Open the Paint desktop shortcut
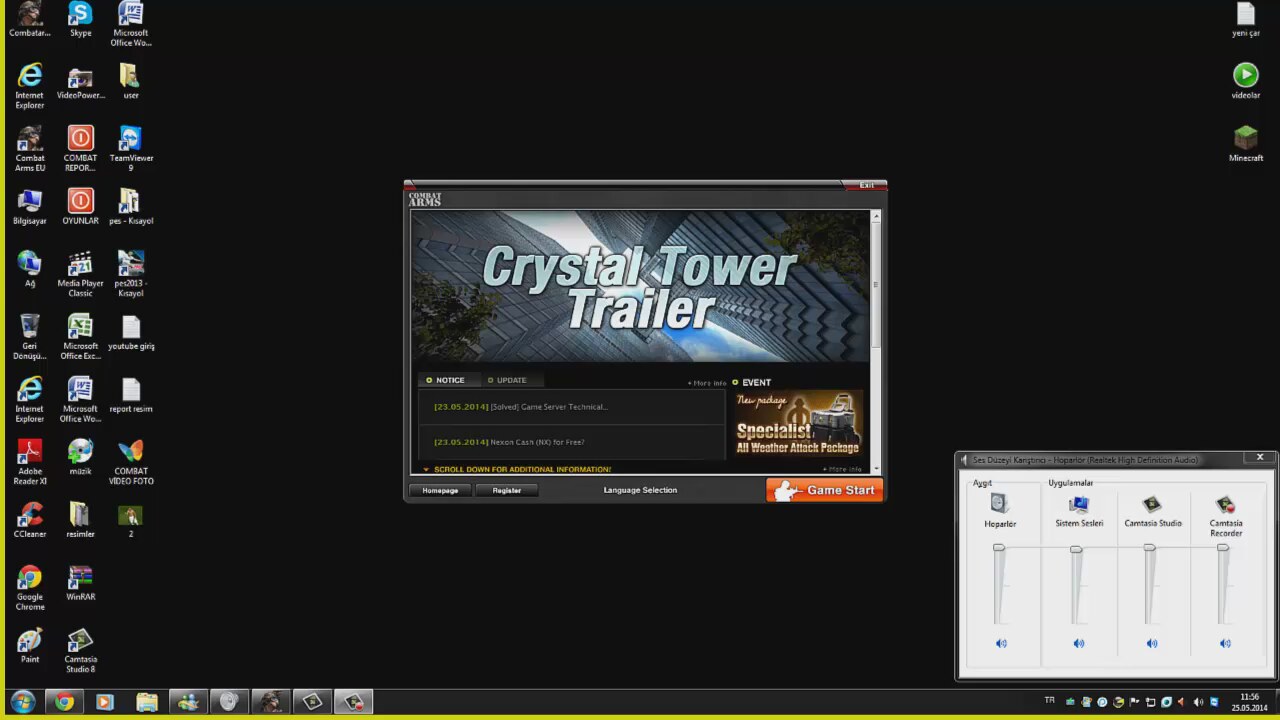This screenshot has height=720, width=1280. [x=30, y=646]
